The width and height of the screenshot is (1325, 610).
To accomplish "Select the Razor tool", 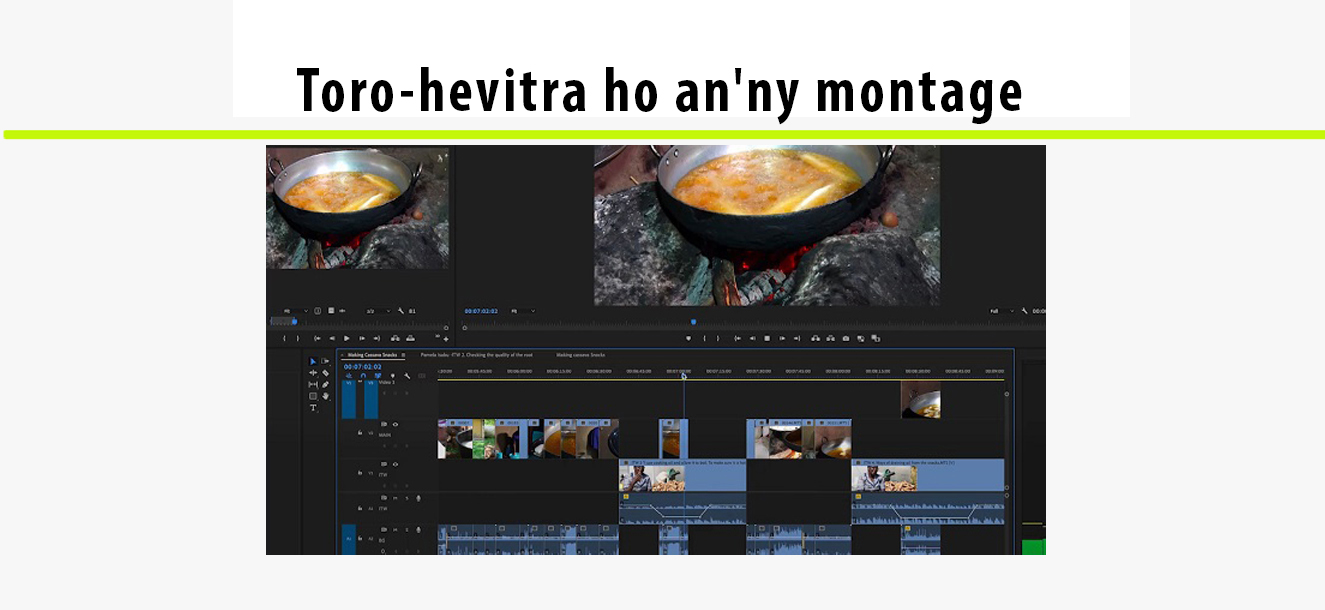I will 325,373.
